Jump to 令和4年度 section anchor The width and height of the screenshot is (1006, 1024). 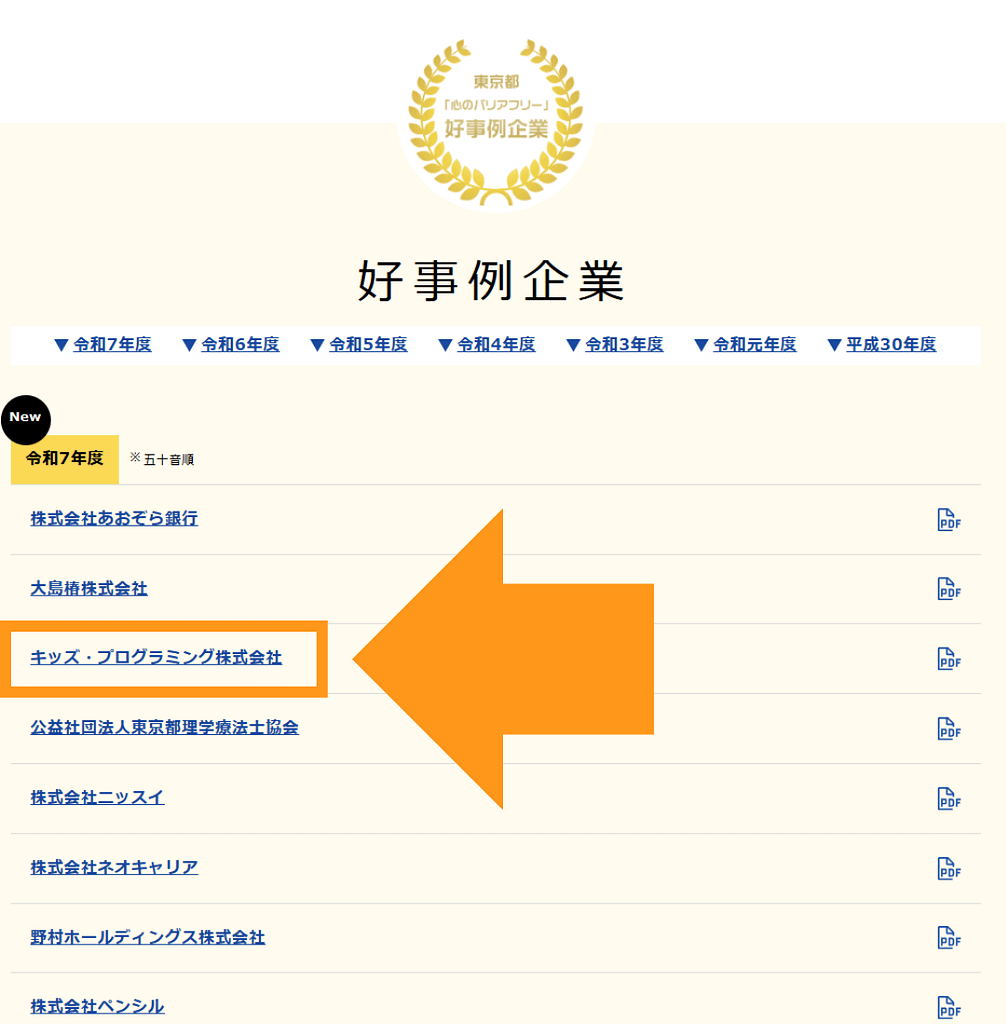click(x=496, y=345)
